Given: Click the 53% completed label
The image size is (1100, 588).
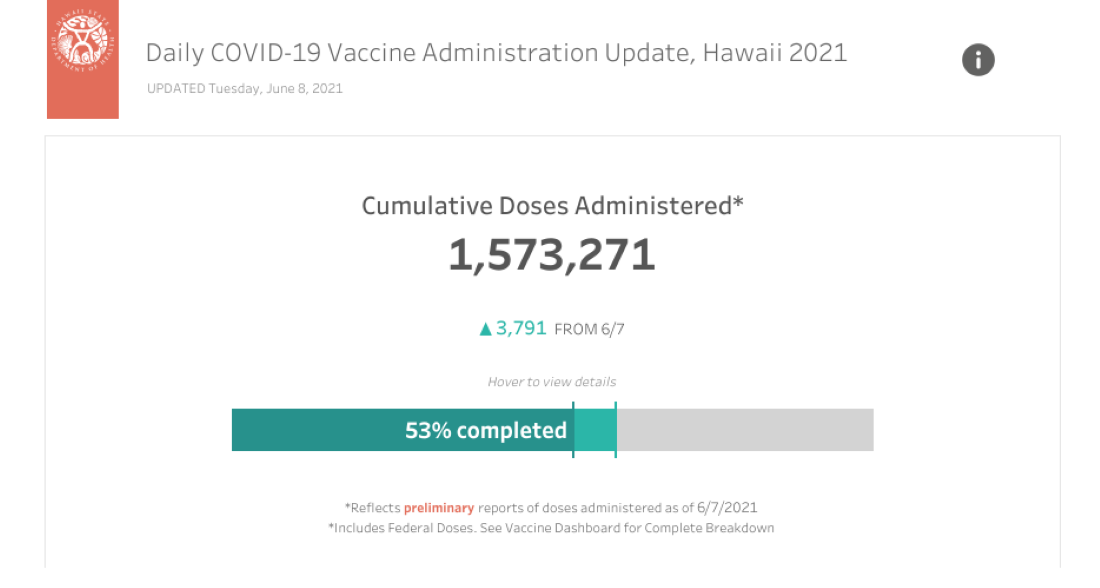Looking at the screenshot, I should (x=485, y=430).
